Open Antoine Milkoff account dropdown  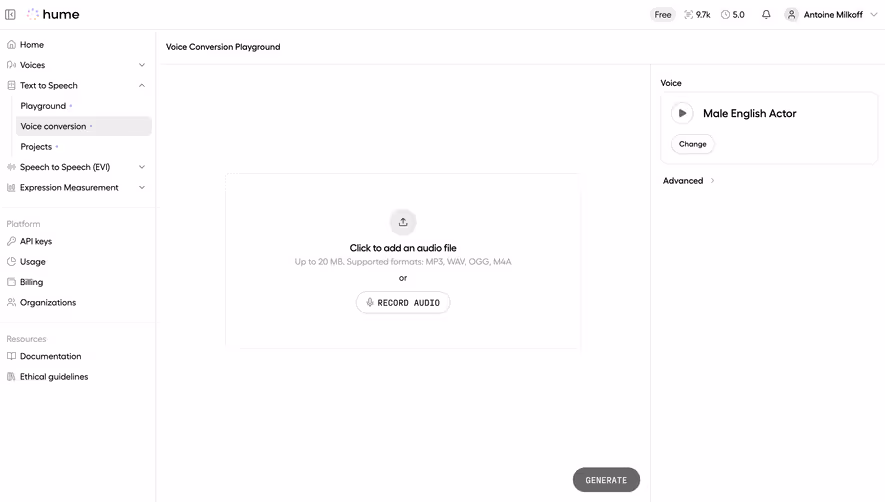click(x=831, y=15)
